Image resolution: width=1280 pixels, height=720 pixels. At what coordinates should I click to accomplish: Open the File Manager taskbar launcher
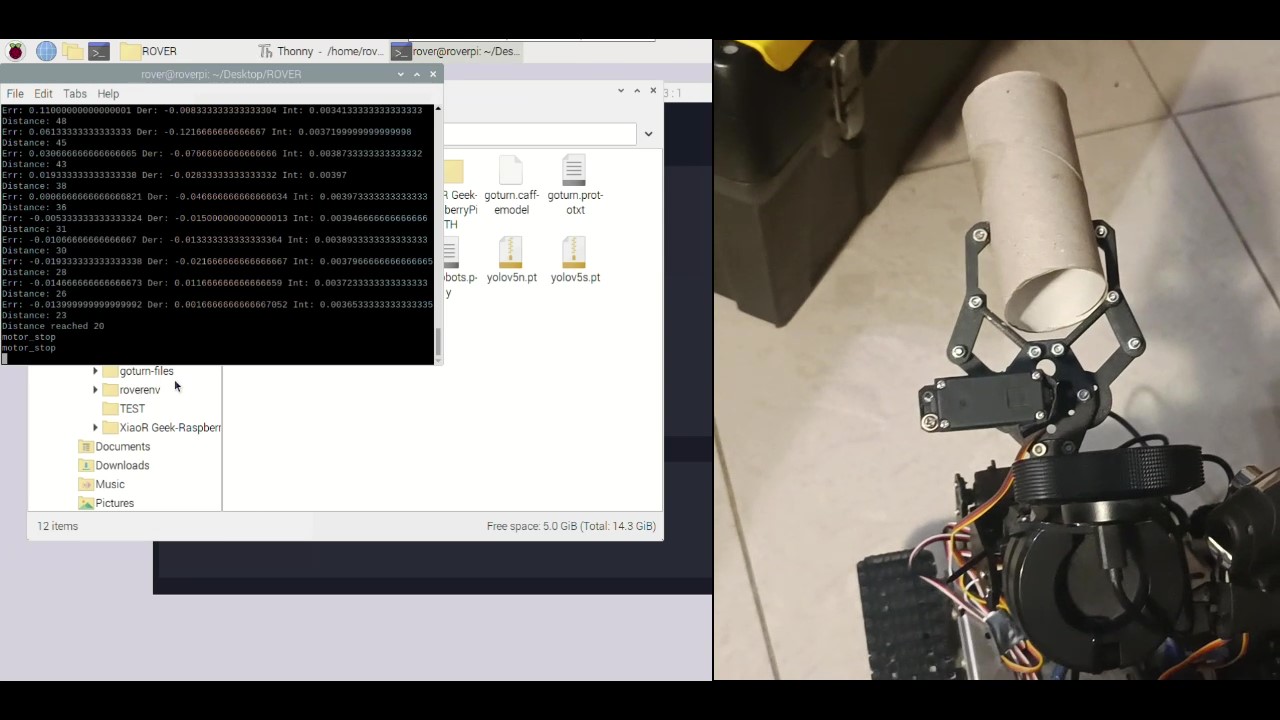click(72, 51)
